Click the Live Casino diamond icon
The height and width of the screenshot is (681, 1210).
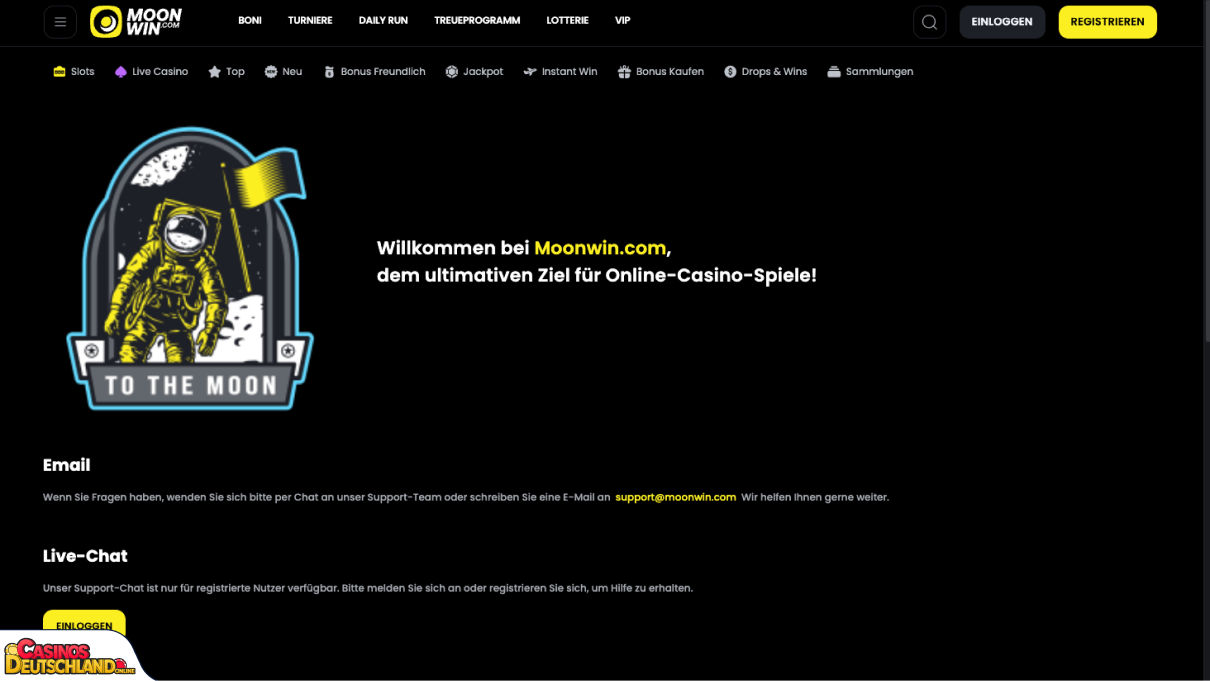pos(121,72)
